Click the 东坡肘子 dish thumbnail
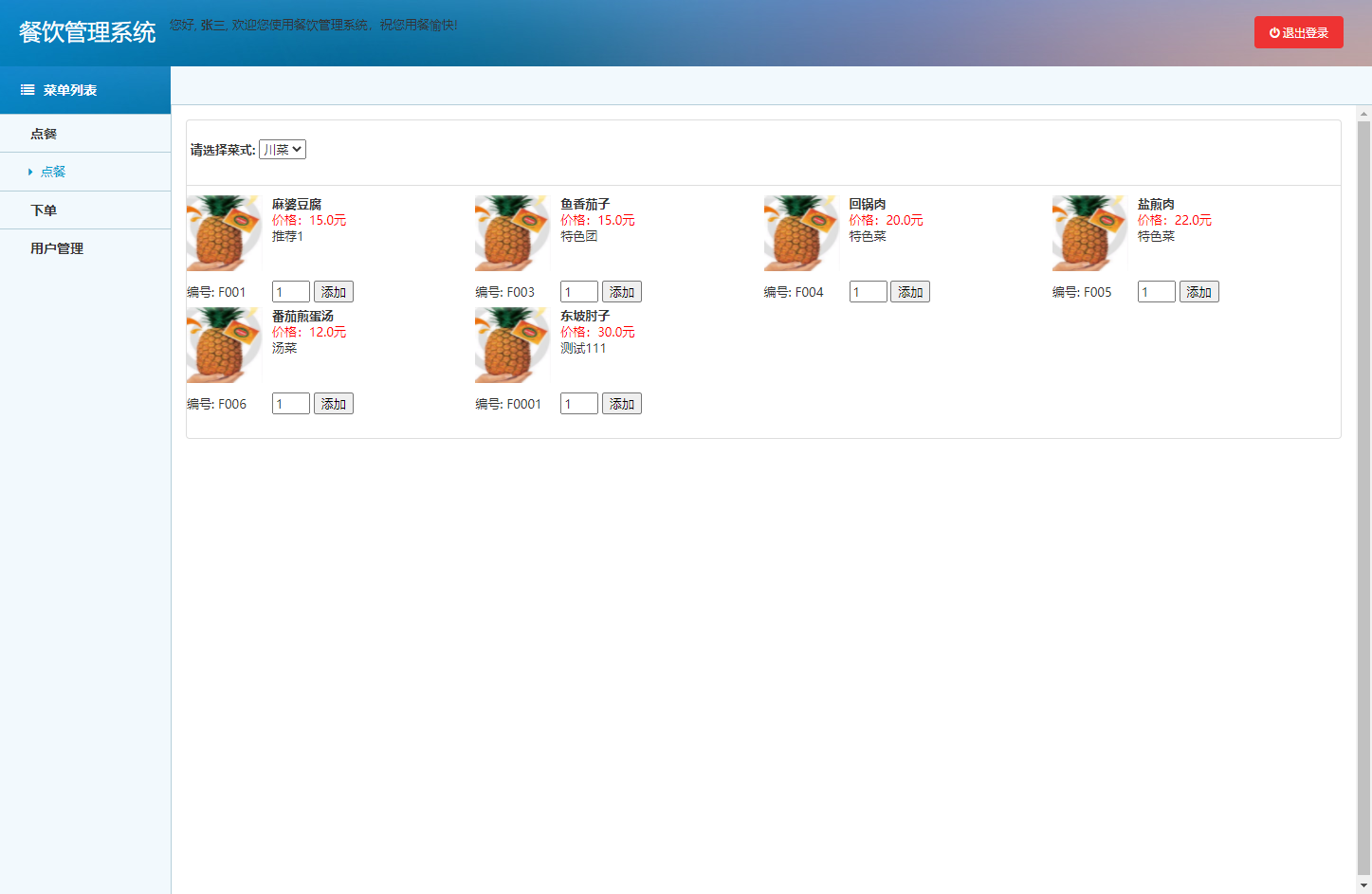This screenshot has width=1372, height=894. click(x=513, y=345)
